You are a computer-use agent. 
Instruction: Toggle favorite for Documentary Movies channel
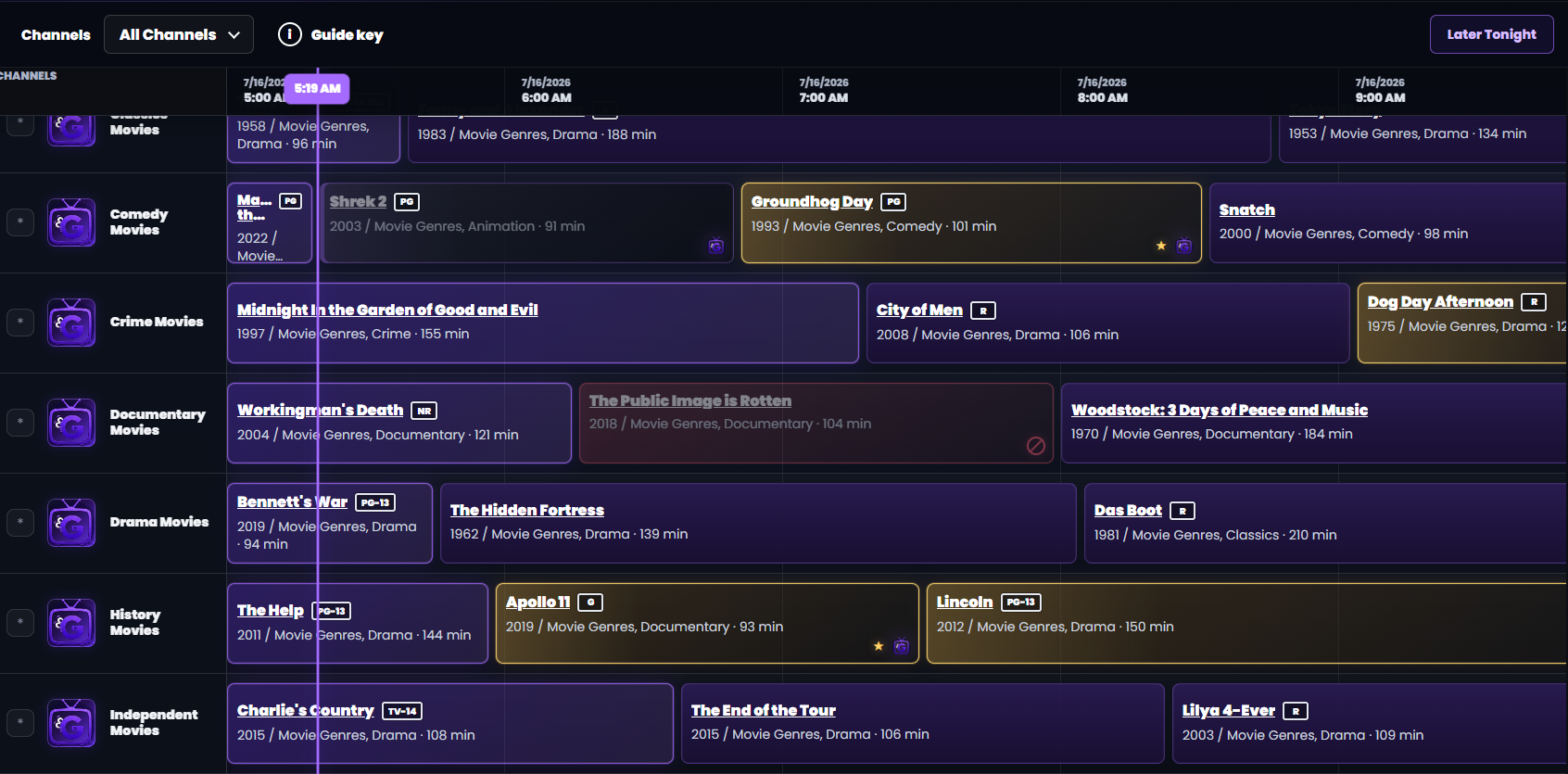click(x=20, y=423)
